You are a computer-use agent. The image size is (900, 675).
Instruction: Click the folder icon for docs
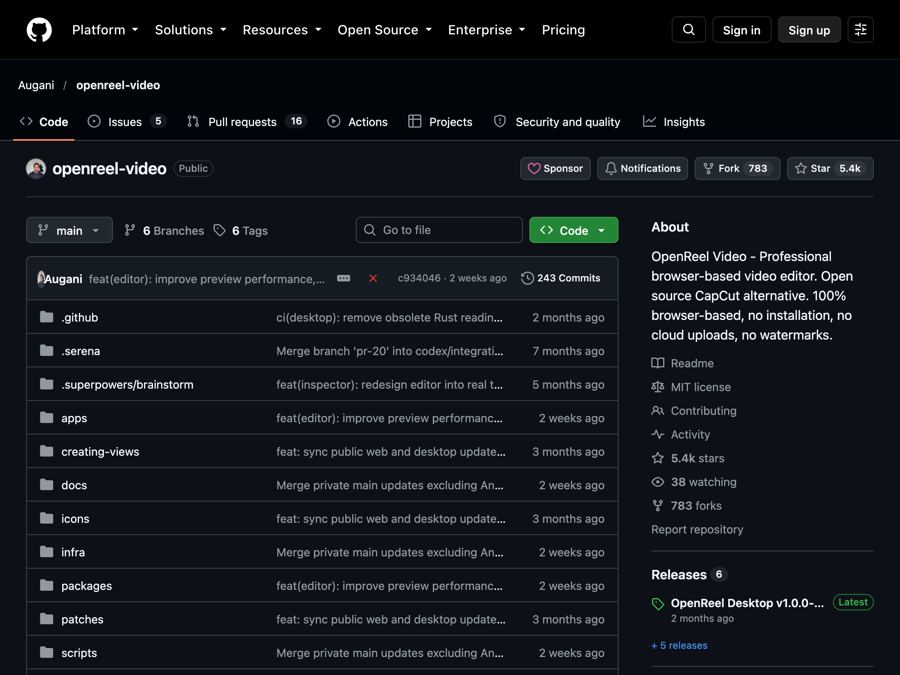pos(46,484)
